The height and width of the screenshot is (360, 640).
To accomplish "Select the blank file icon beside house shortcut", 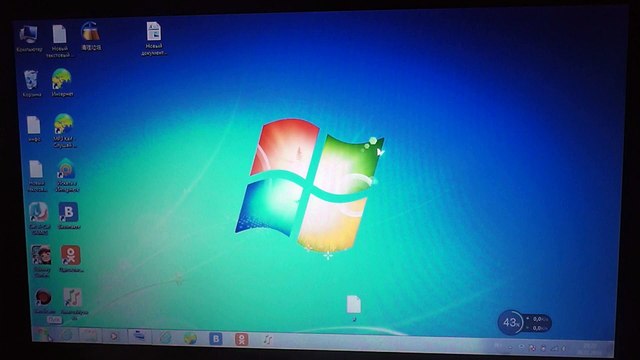I will [x=36, y=176].
